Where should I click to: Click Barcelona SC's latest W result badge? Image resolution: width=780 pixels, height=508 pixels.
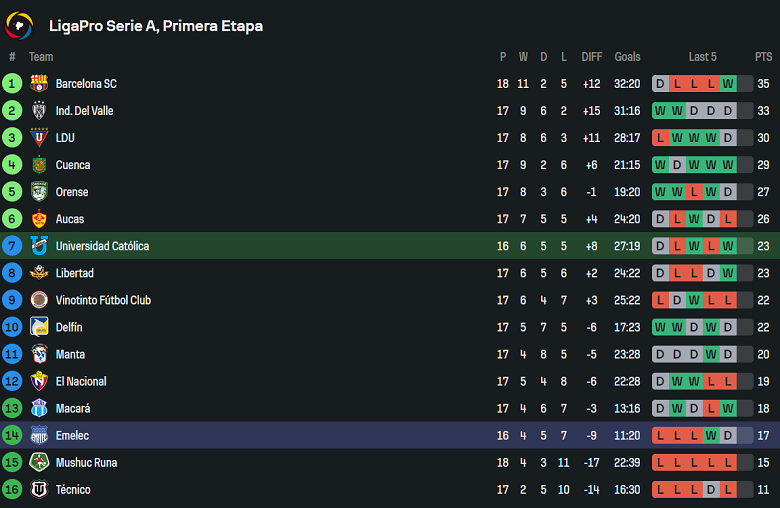[728, 84]
